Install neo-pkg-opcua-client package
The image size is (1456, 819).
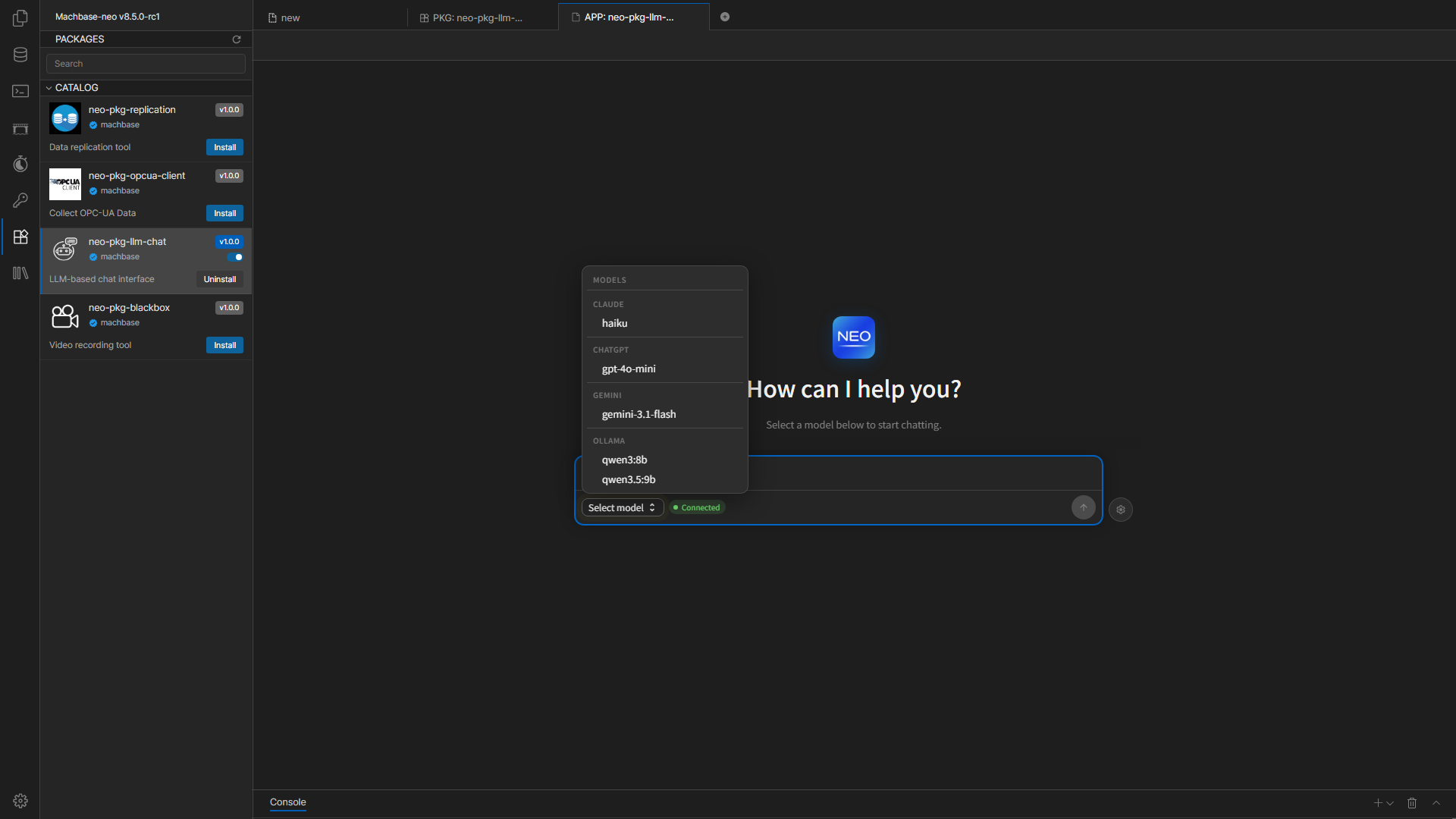point(224,213)
